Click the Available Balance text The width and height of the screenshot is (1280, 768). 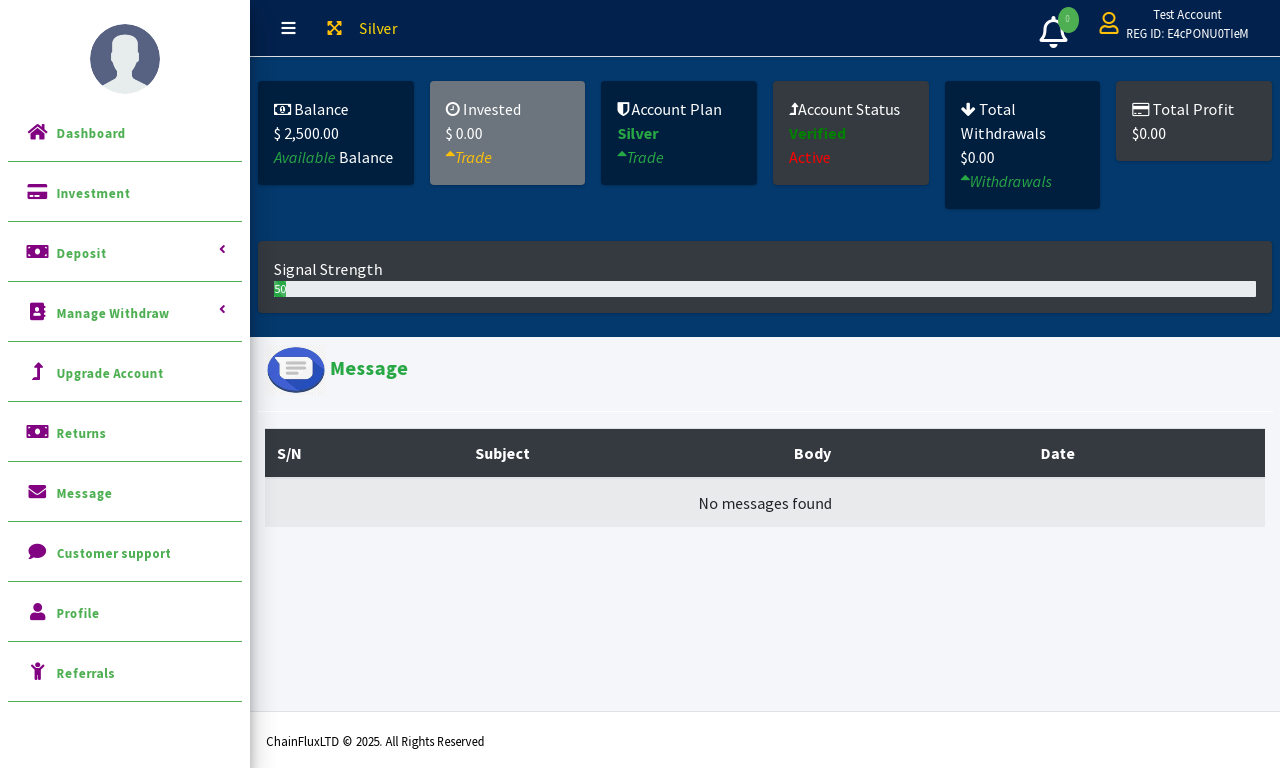point(333,157)
